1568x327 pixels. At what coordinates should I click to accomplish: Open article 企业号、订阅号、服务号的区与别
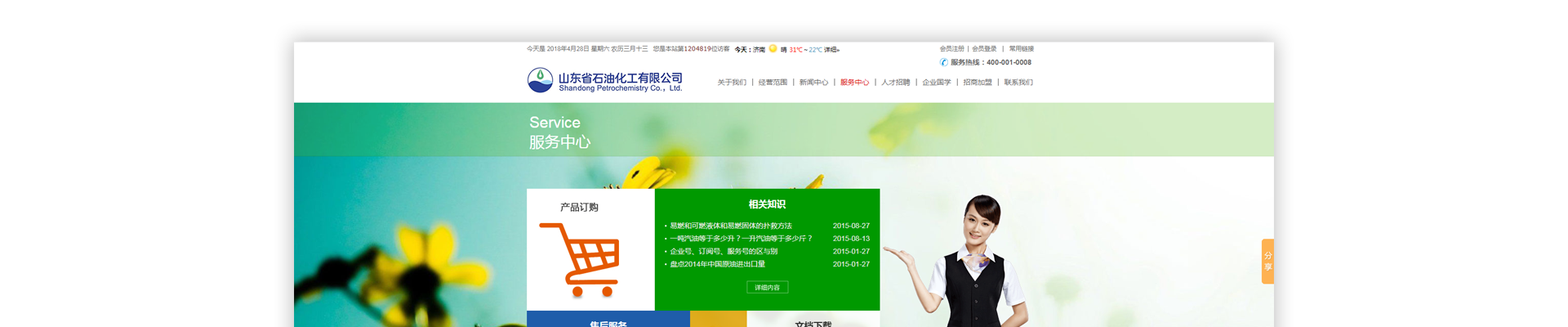click(724, 252)
